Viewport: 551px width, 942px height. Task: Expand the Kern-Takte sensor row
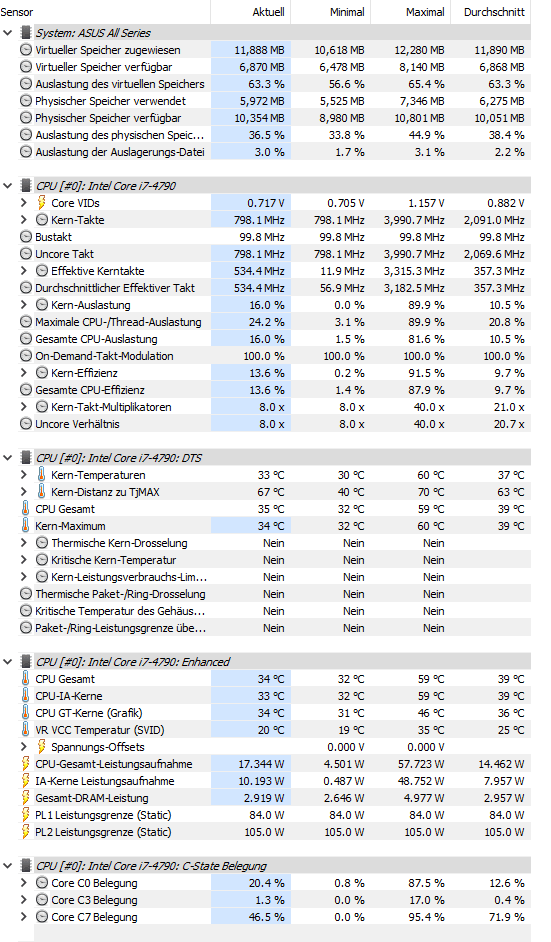point(24,220)
